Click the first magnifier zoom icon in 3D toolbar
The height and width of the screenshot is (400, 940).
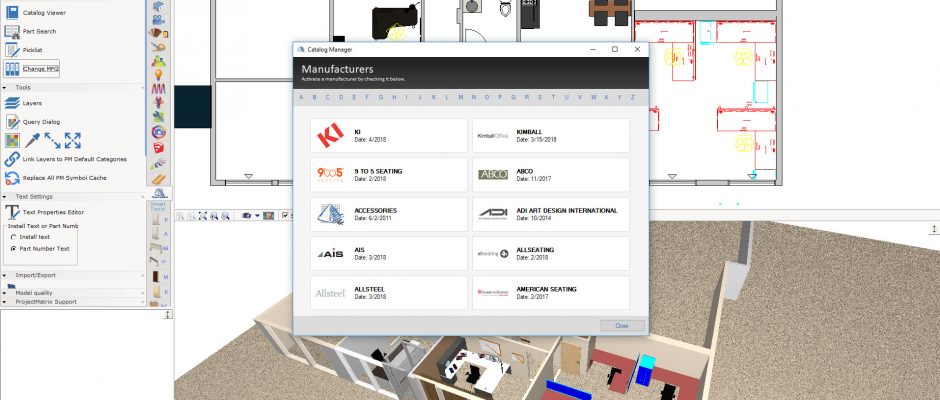click(214, 215)
